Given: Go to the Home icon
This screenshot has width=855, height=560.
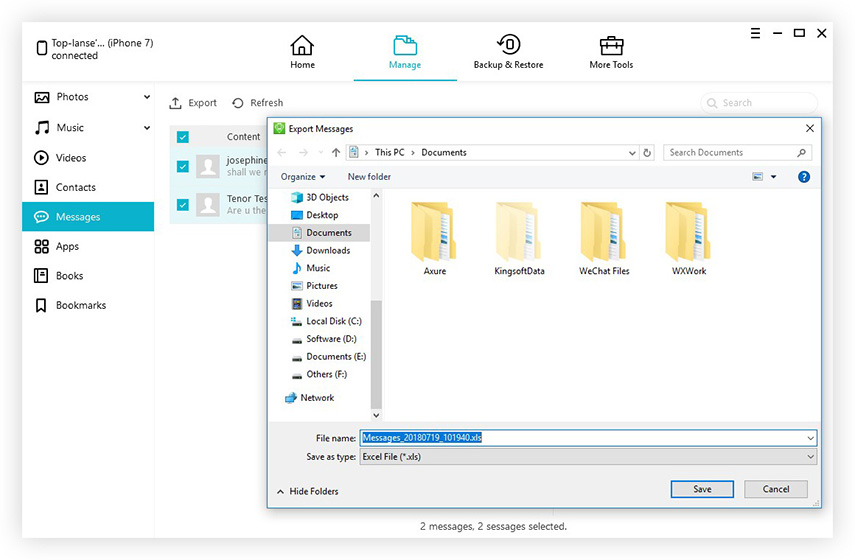Looking at the screenshot, I should pos(302,46).
